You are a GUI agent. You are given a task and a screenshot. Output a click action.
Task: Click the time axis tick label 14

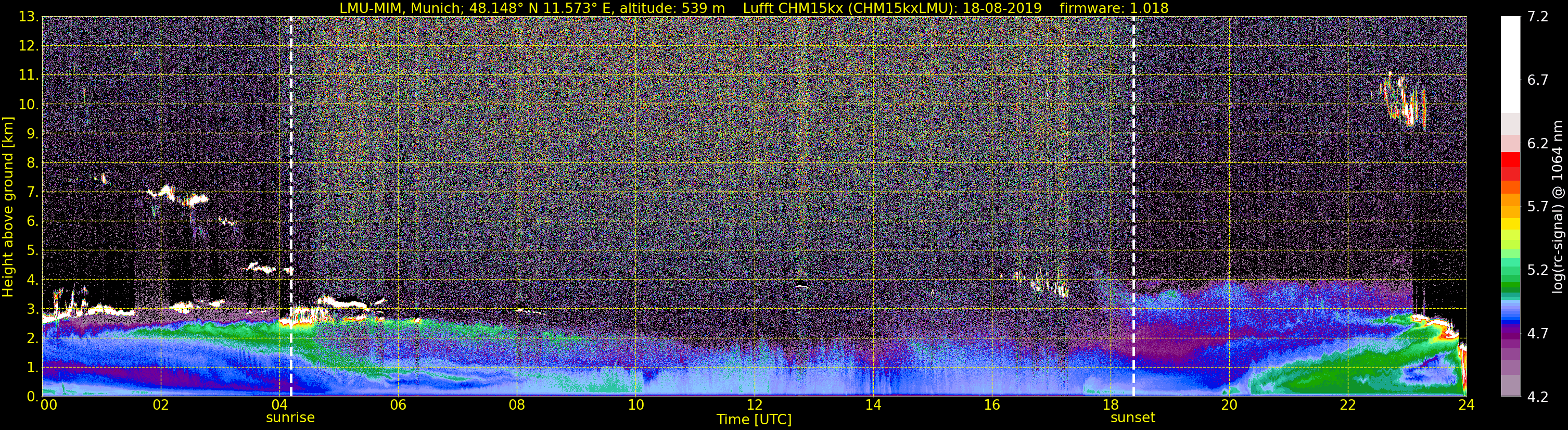[x=873, y=405]
